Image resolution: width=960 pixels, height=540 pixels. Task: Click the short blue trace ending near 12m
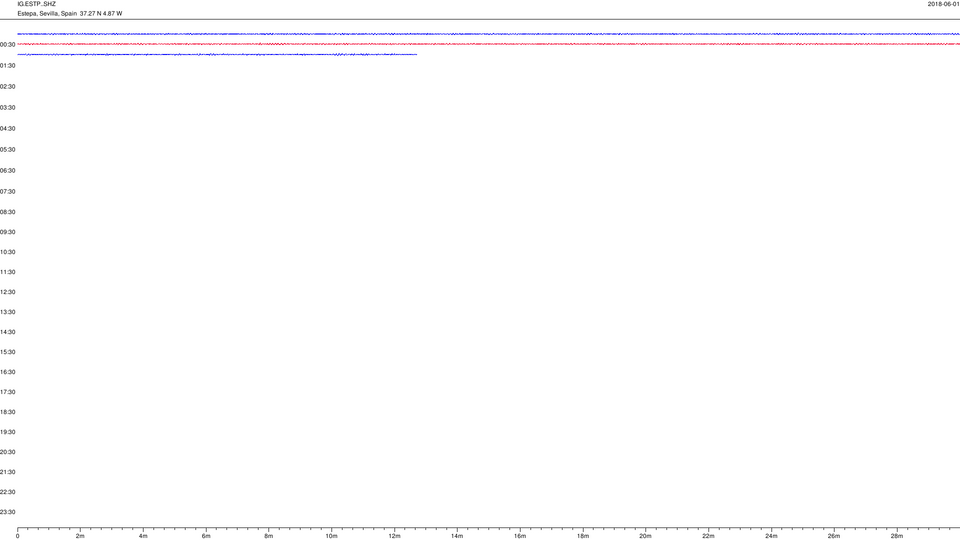(x=217, y=54)
